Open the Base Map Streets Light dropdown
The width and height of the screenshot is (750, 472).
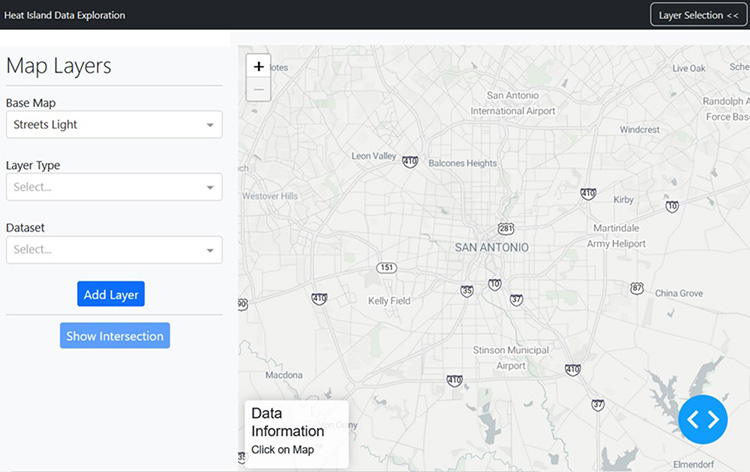coord(114,125)
